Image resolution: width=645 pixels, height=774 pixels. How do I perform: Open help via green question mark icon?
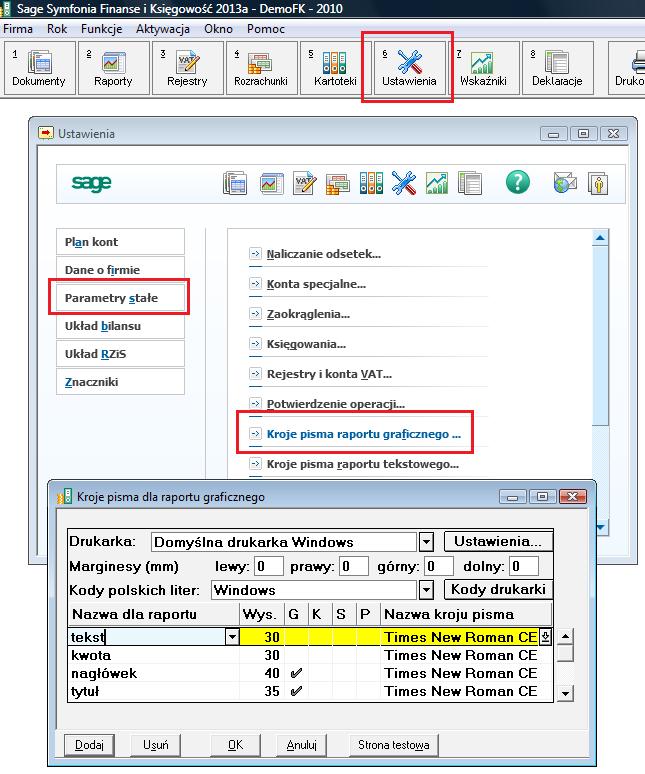pos(518,183)
